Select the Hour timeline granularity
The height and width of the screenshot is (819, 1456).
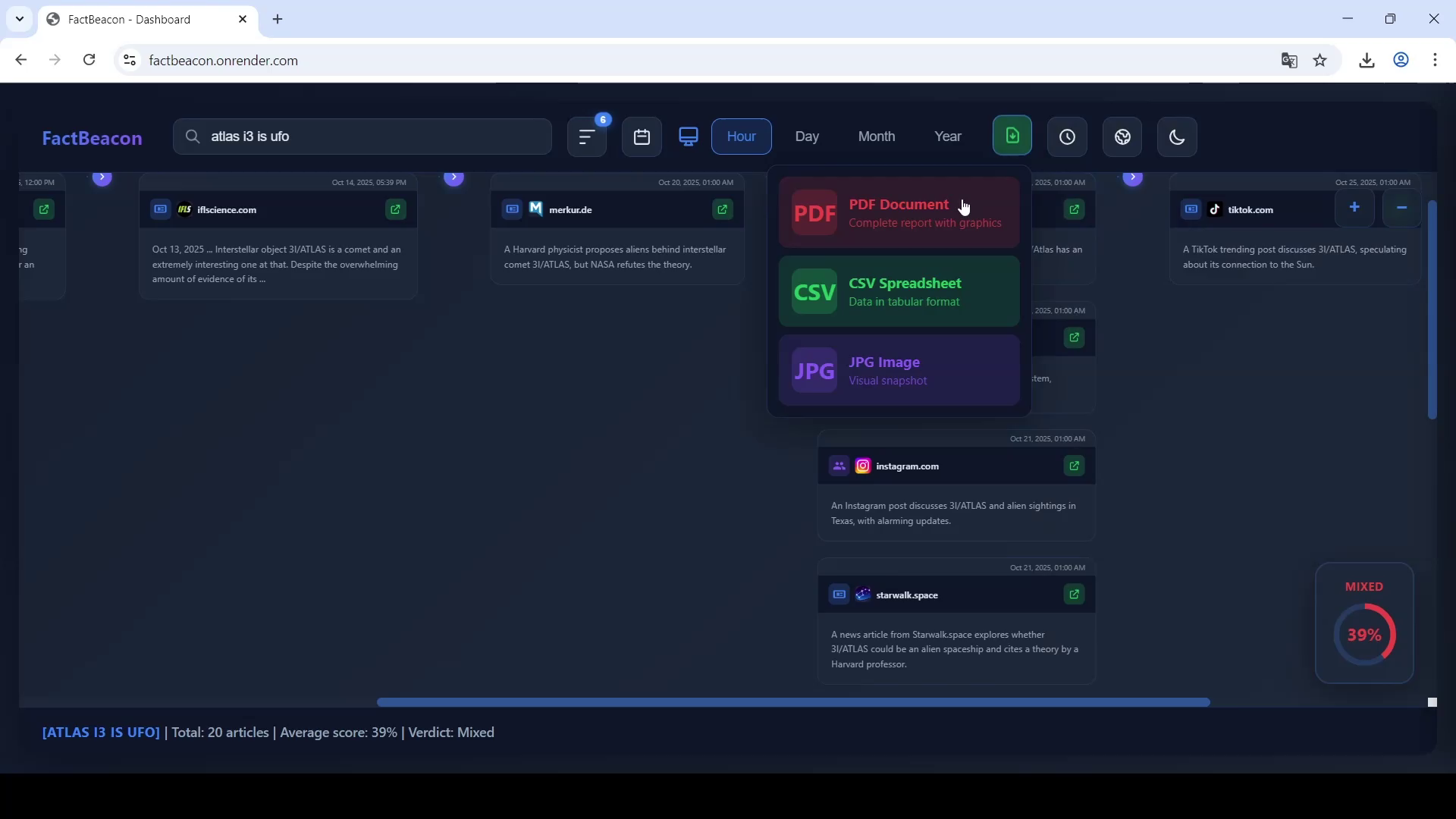click(741, 136)
